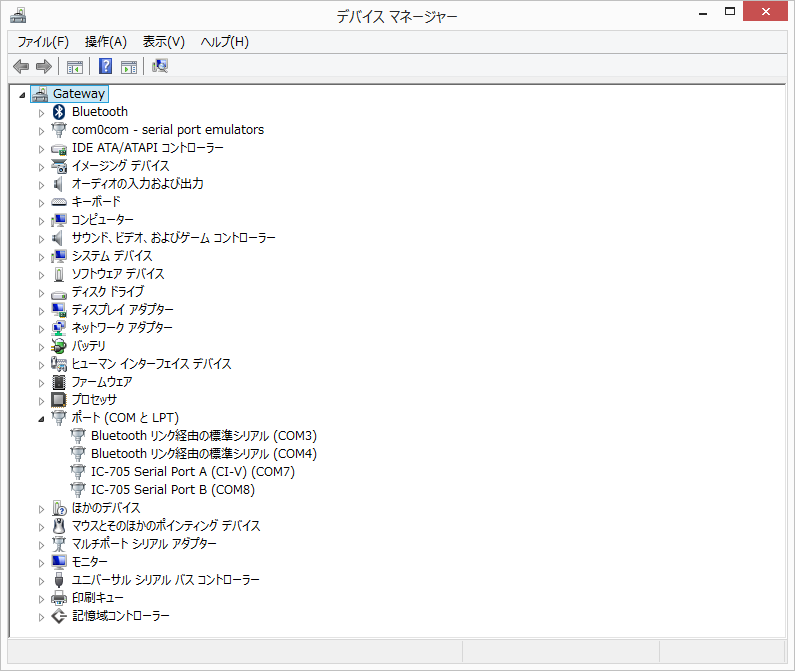Click the Bluetooth logo icon
Viewport: 795px width, 671px height.
coord(59,112)
